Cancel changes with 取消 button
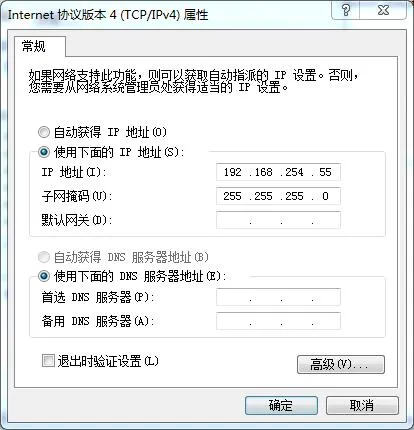 362,405
